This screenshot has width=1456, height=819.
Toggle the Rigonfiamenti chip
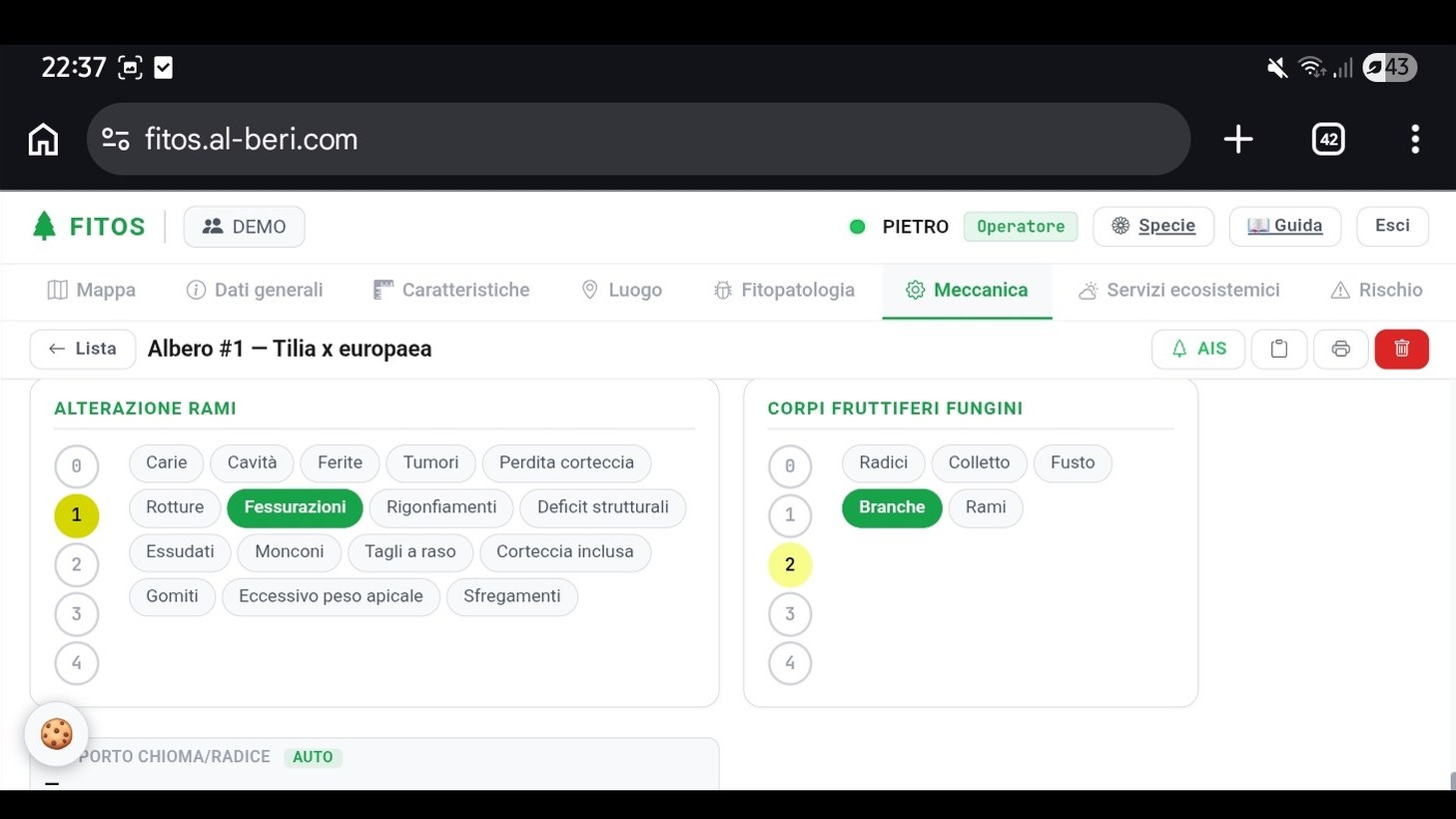441,507
